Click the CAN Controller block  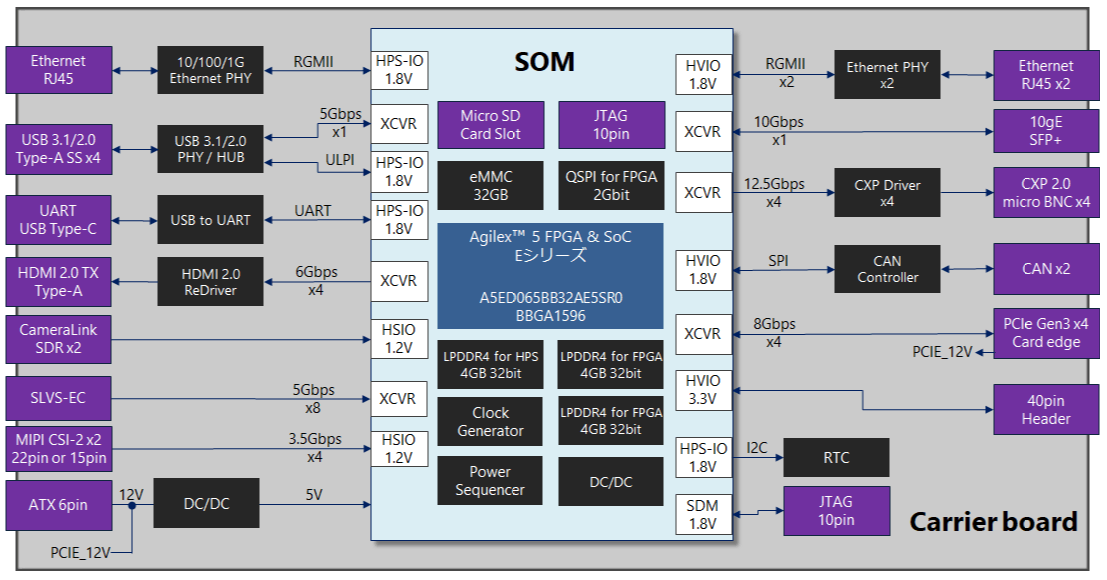point(887,269)
